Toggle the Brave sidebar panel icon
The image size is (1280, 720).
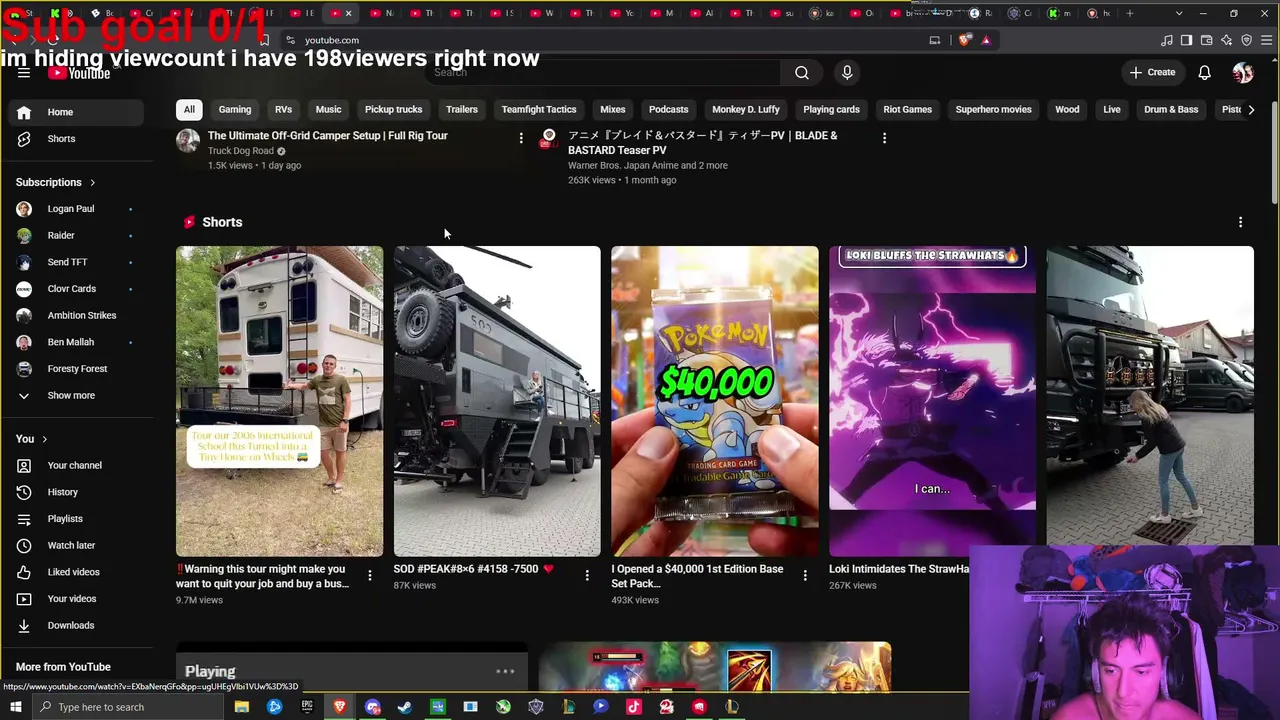1187,40
